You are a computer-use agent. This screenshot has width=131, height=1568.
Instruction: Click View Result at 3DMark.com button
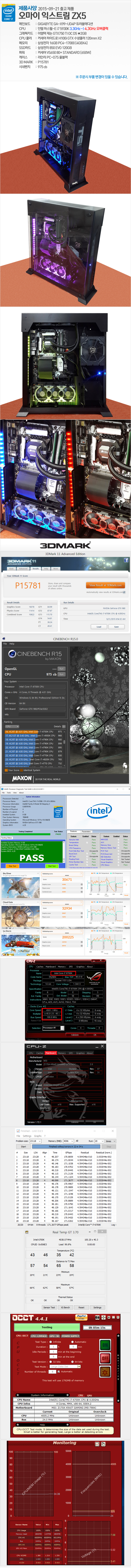pos(106,586)
